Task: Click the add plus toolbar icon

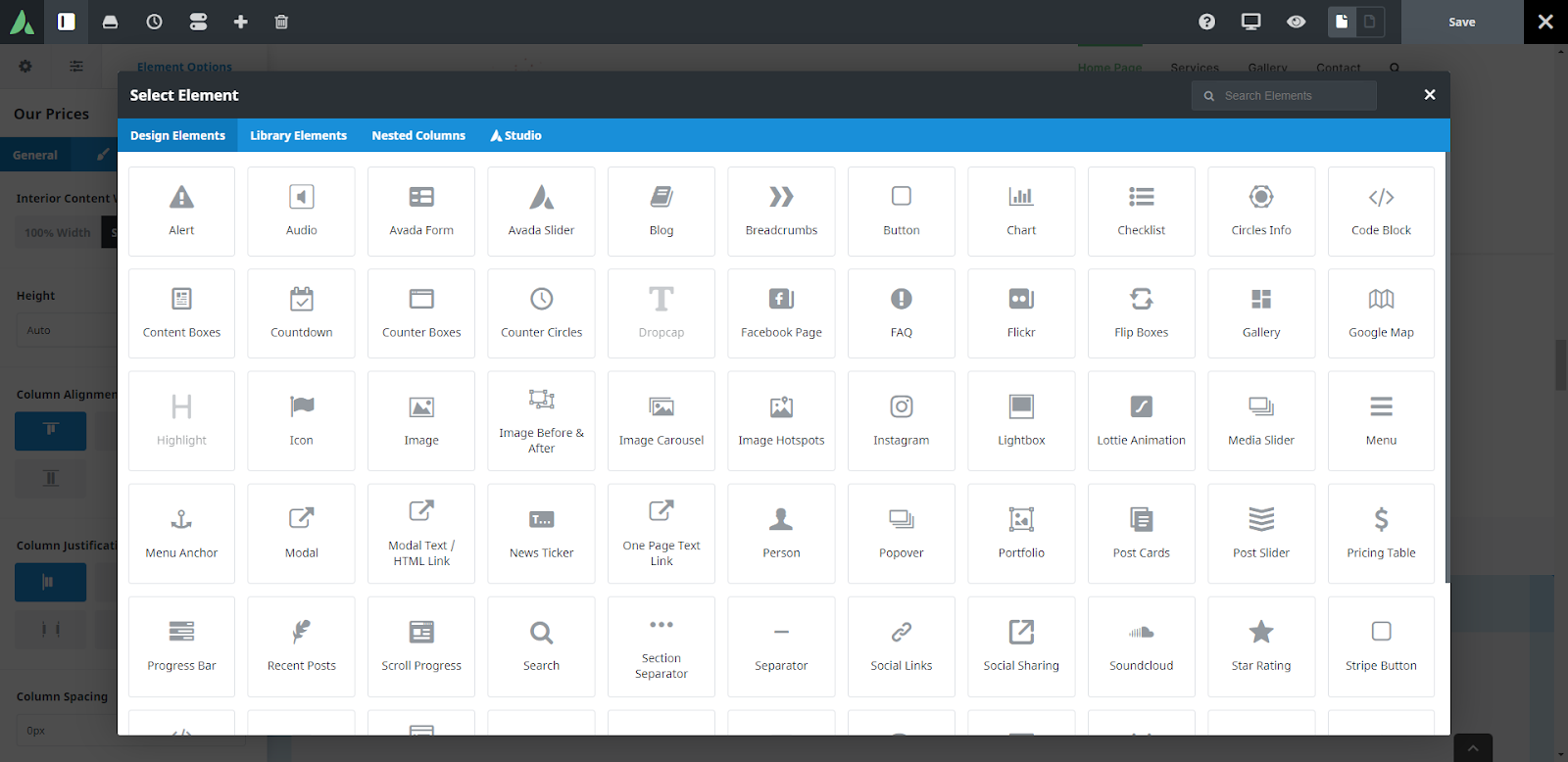Action: (240, 22)
